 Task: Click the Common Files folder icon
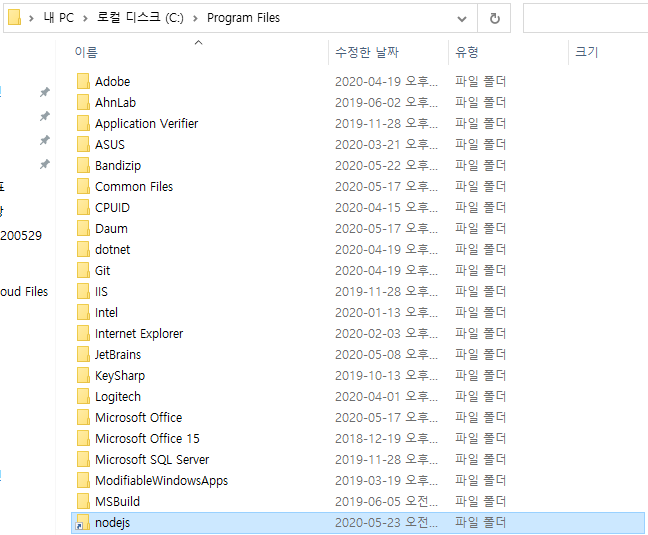coord(83,187)
